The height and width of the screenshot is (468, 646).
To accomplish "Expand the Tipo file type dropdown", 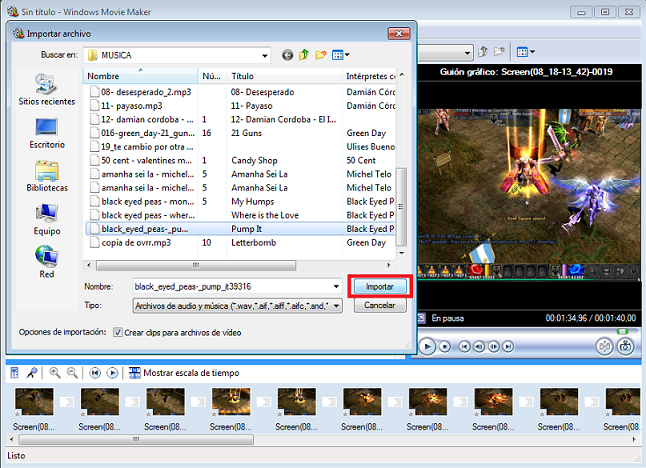I will 337,306.
